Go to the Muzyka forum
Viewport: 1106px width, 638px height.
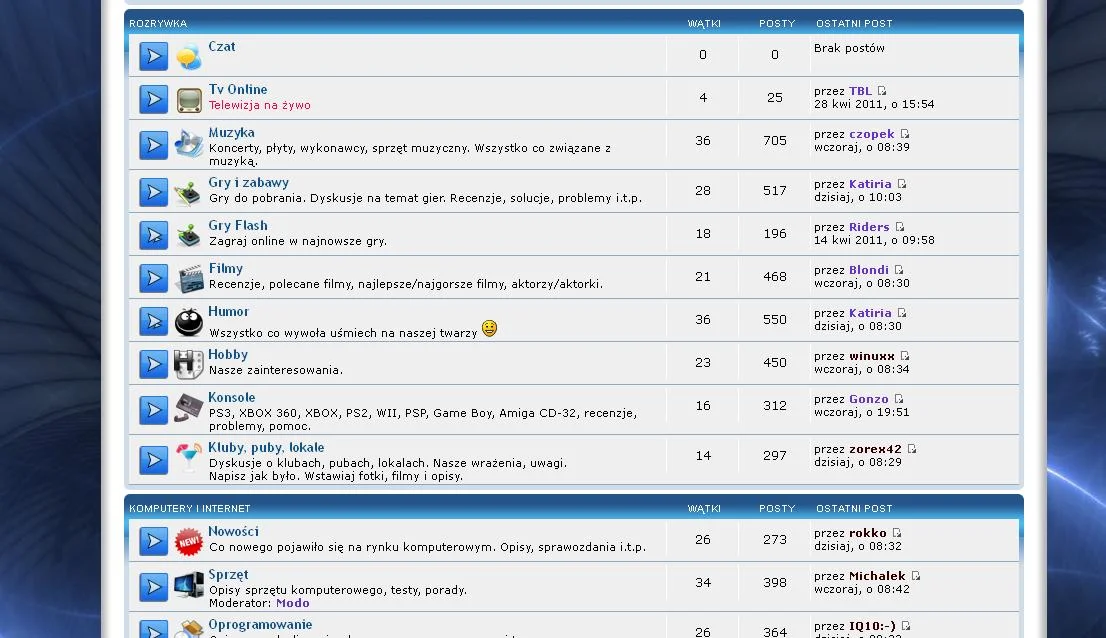(231, 133)
